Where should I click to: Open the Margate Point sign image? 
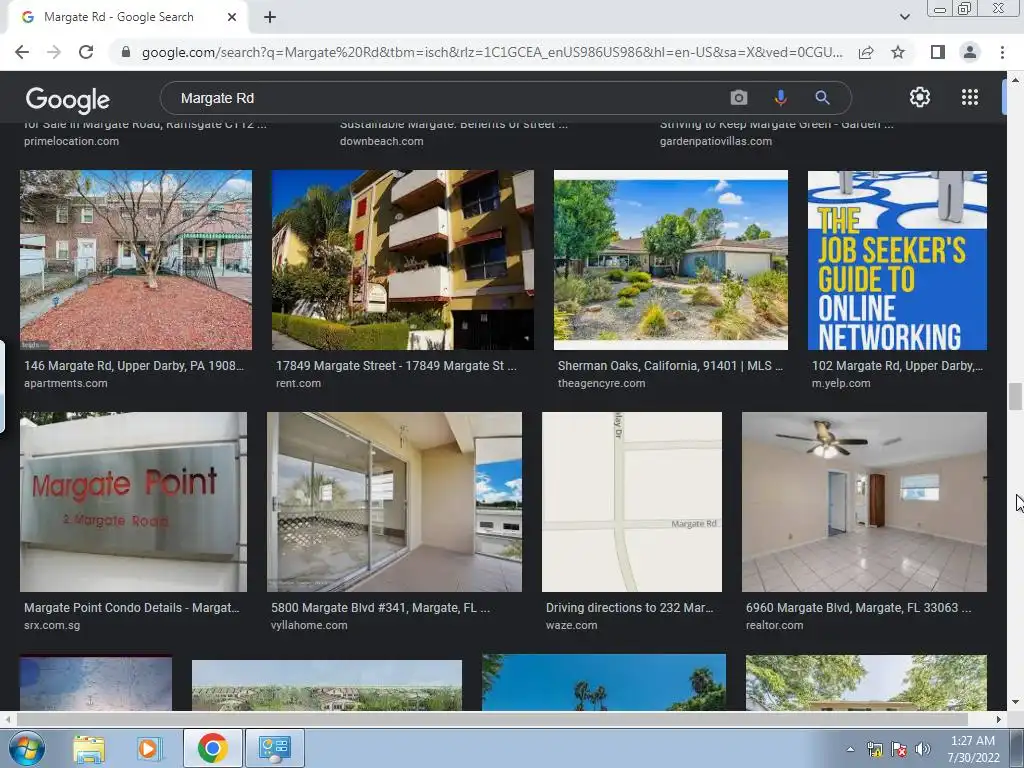(133, 502)
